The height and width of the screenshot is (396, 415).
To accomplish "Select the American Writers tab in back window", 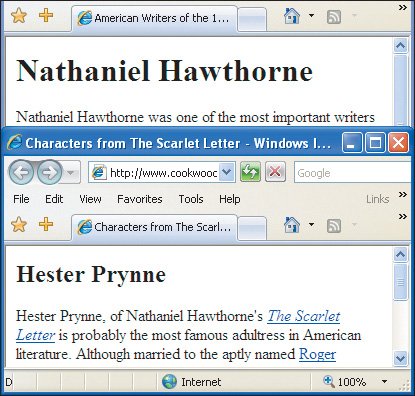I will (x=154, y=18).
